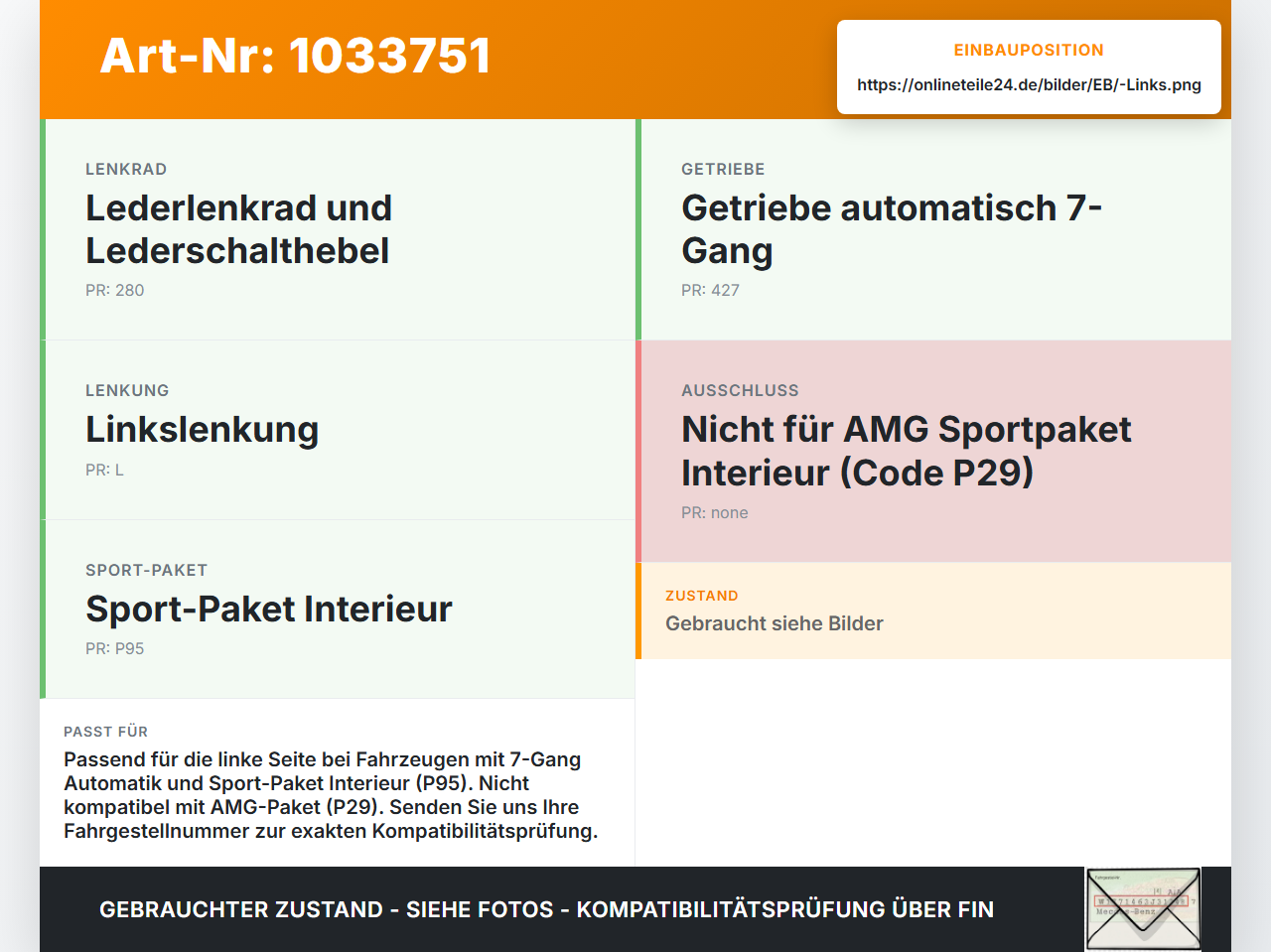Screen dimensions: 1271x952
Task: Click the PR: 427 code
Action: pos(710,290)
